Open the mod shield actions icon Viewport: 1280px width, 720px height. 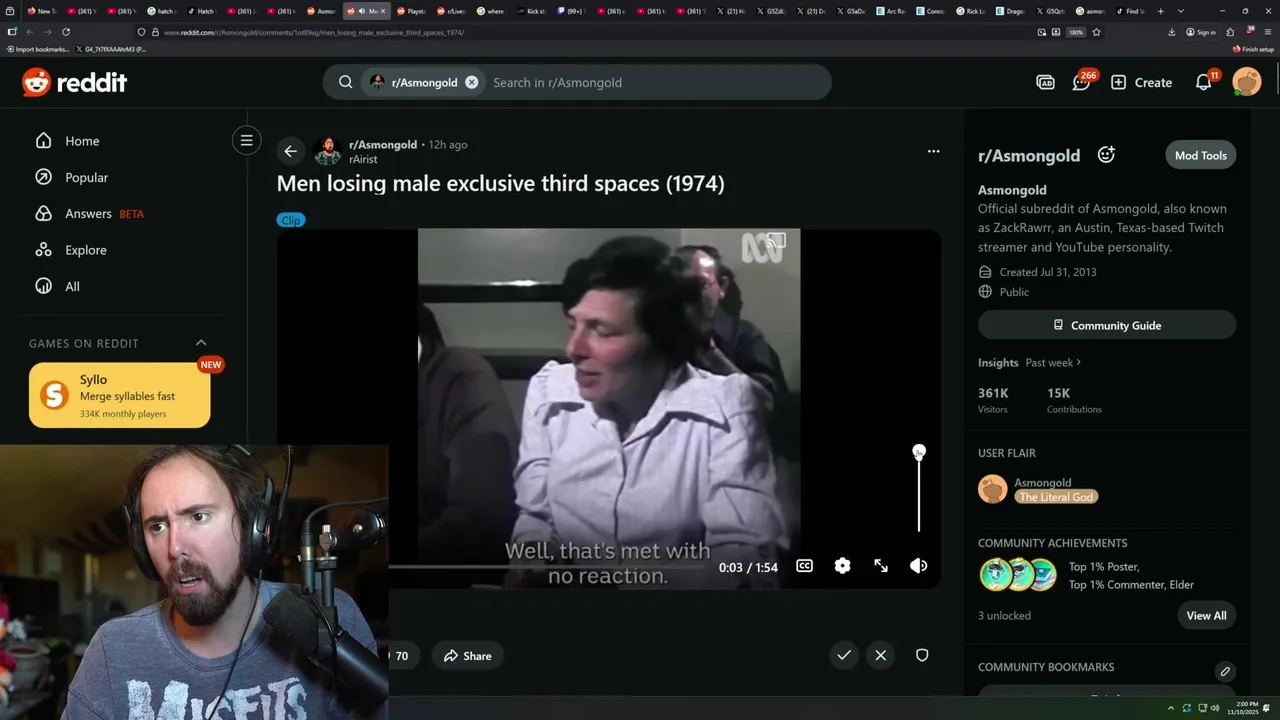click(922, 655)
